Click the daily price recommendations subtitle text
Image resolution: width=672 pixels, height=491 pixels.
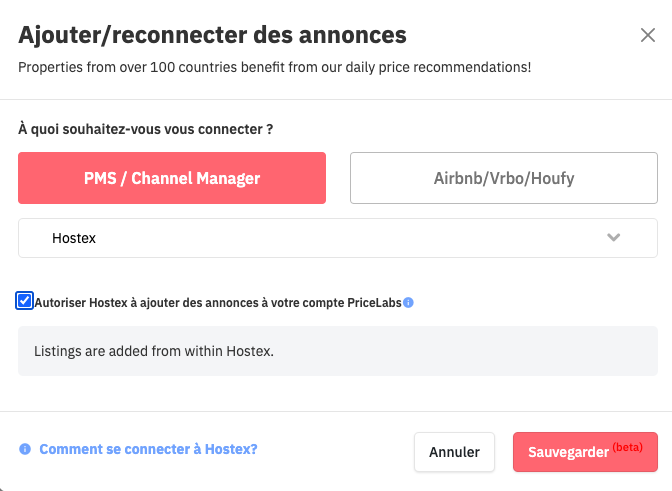coord(275,68)
